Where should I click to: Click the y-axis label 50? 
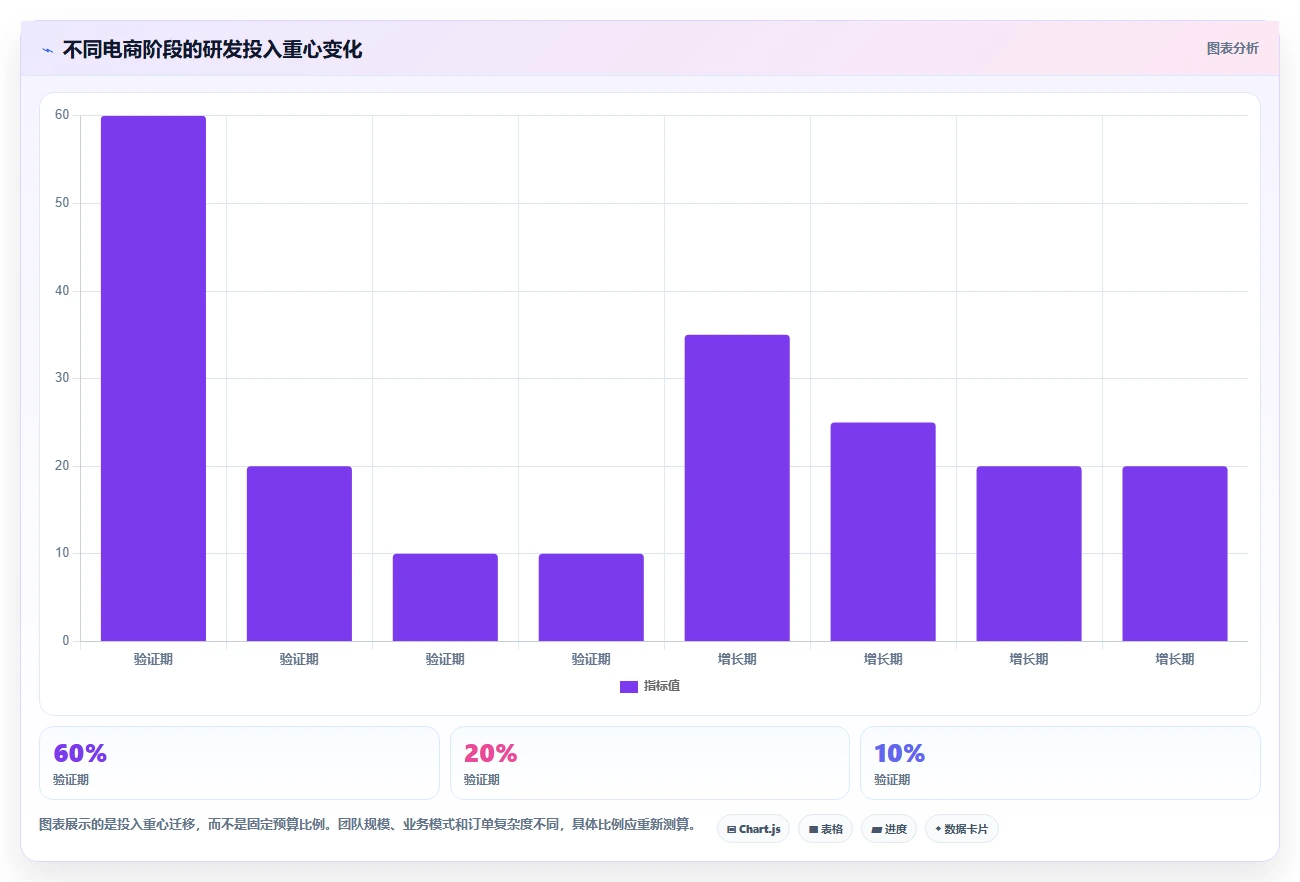[x=62, y=203]
